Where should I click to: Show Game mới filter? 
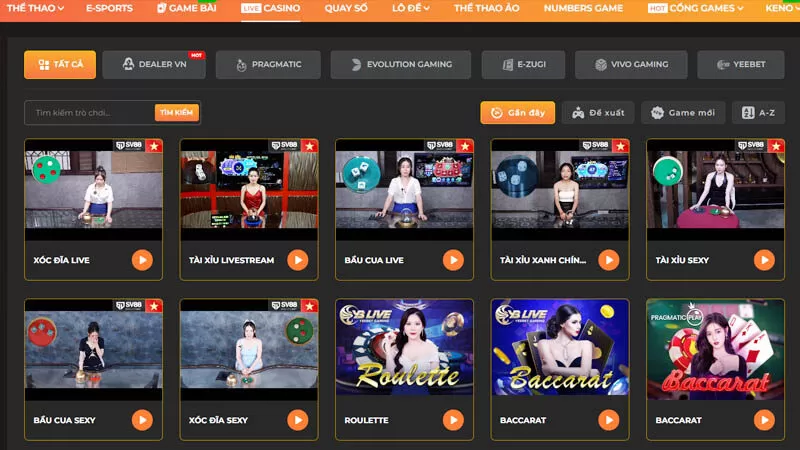point(683,113)
